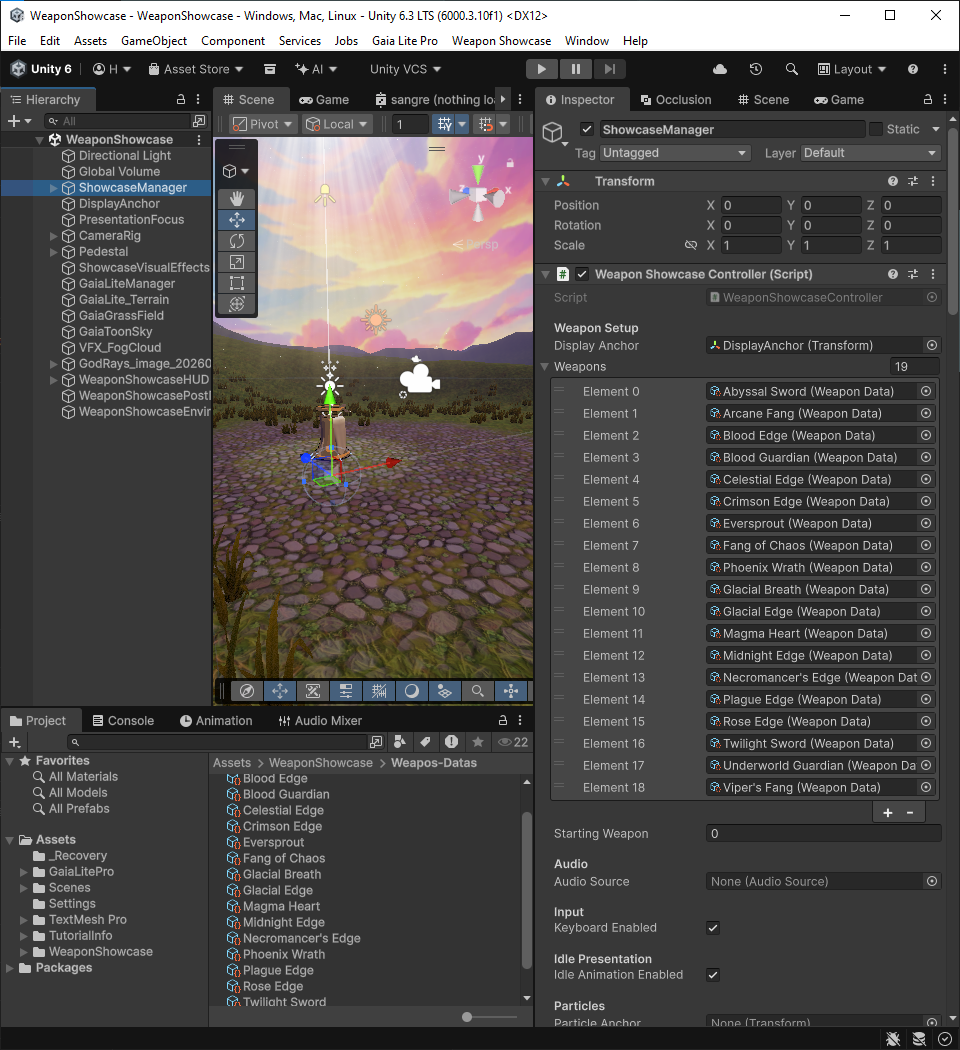Click the compass icon in Scene overlay bar
Screen dimensions: 960x1050
click(x=247, y=691)
